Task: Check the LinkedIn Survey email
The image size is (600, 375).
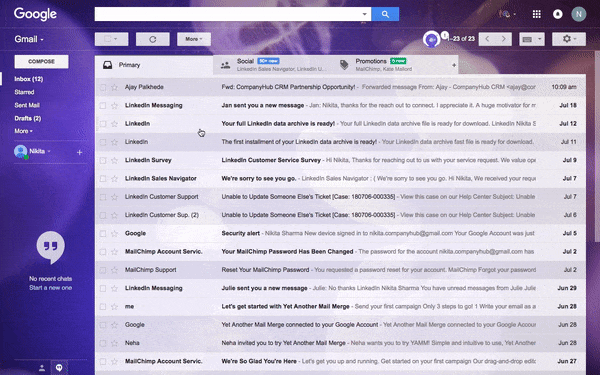Action: 103,160
